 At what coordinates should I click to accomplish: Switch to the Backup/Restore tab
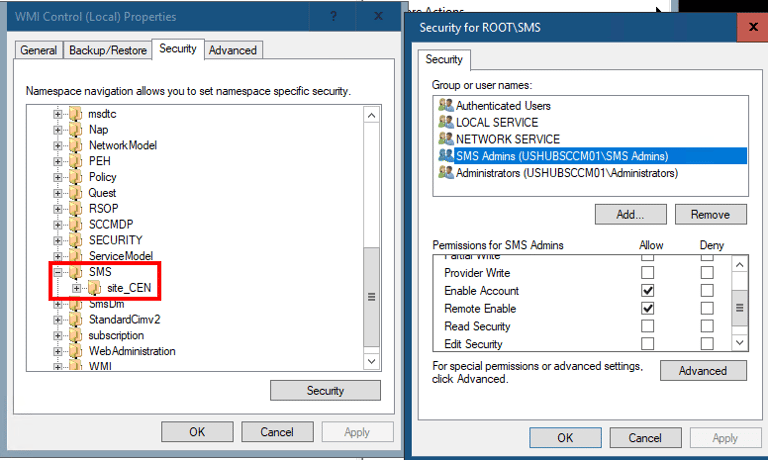click(108, 50)
